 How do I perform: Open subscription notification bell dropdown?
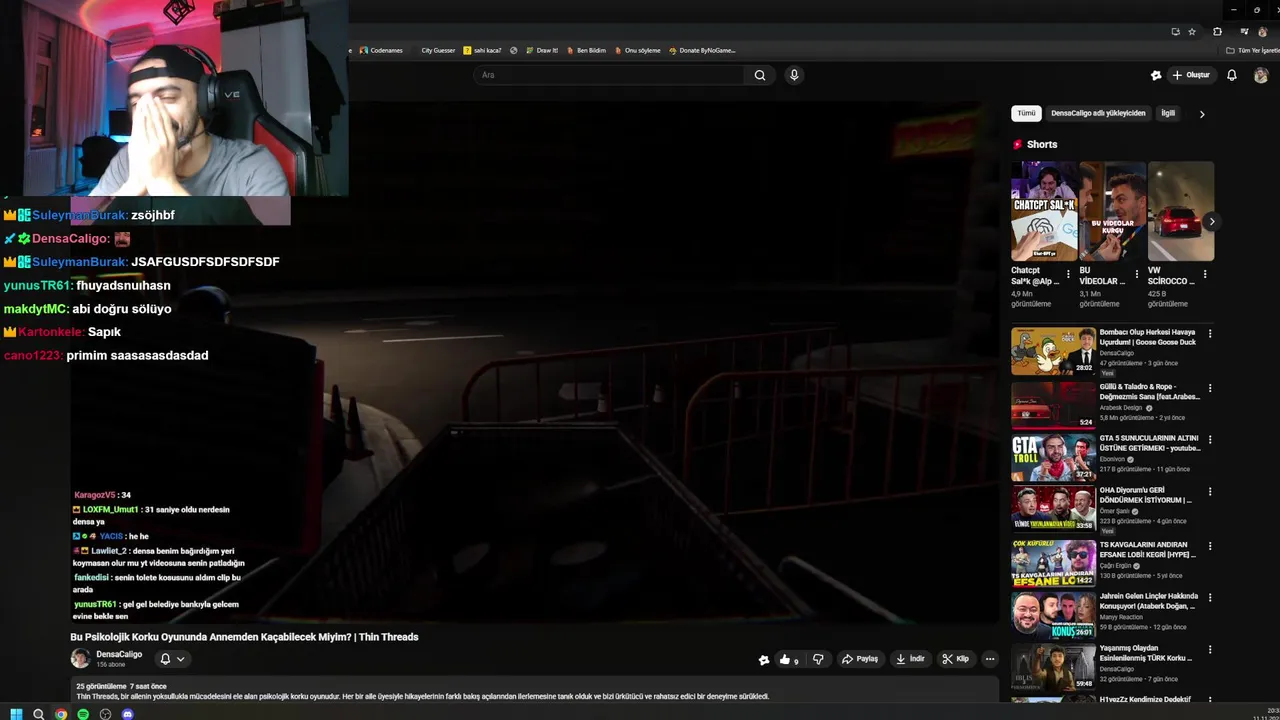(172, 659)
